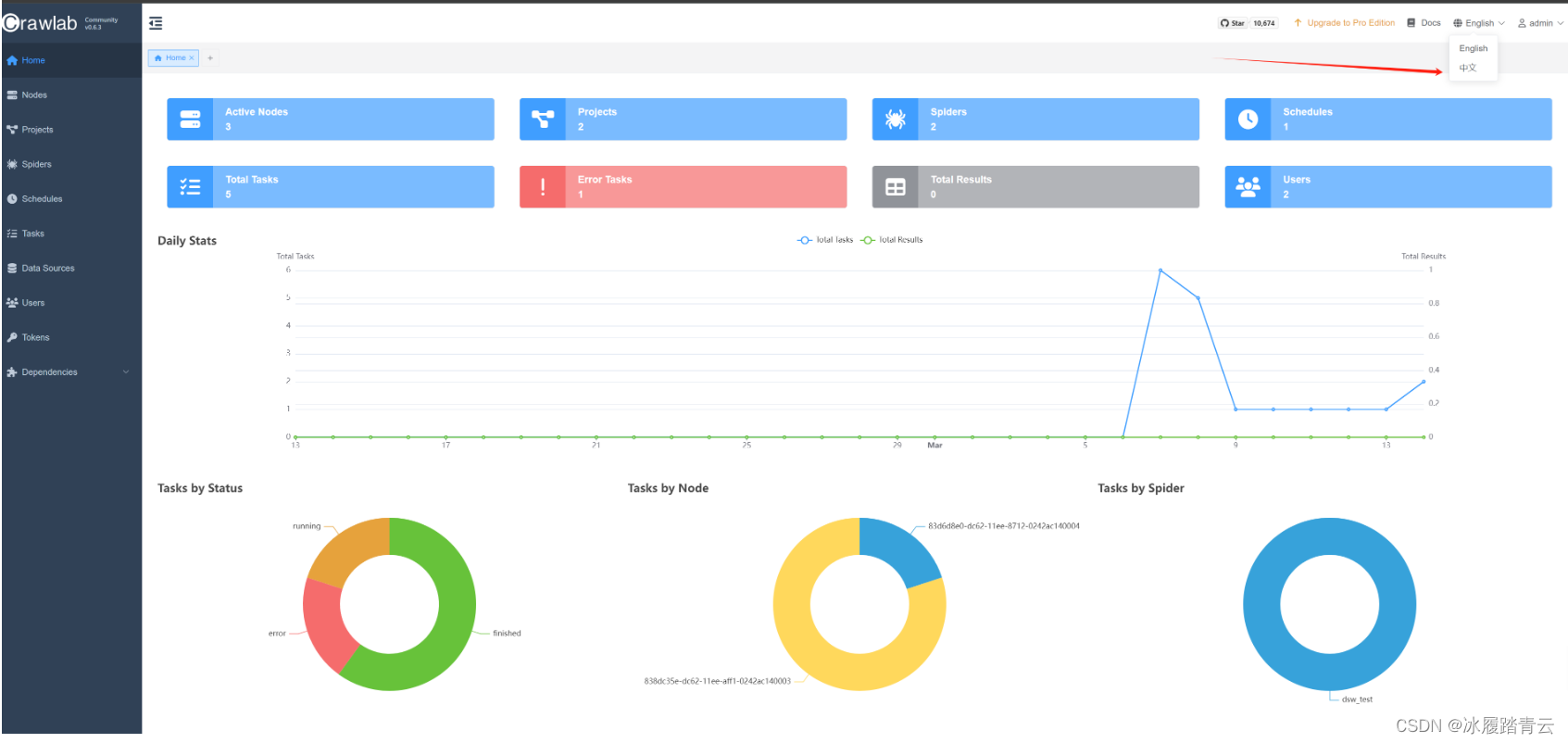Open the Error Tasks stat card
The image size is (1568, 743).
coord(684,187)
